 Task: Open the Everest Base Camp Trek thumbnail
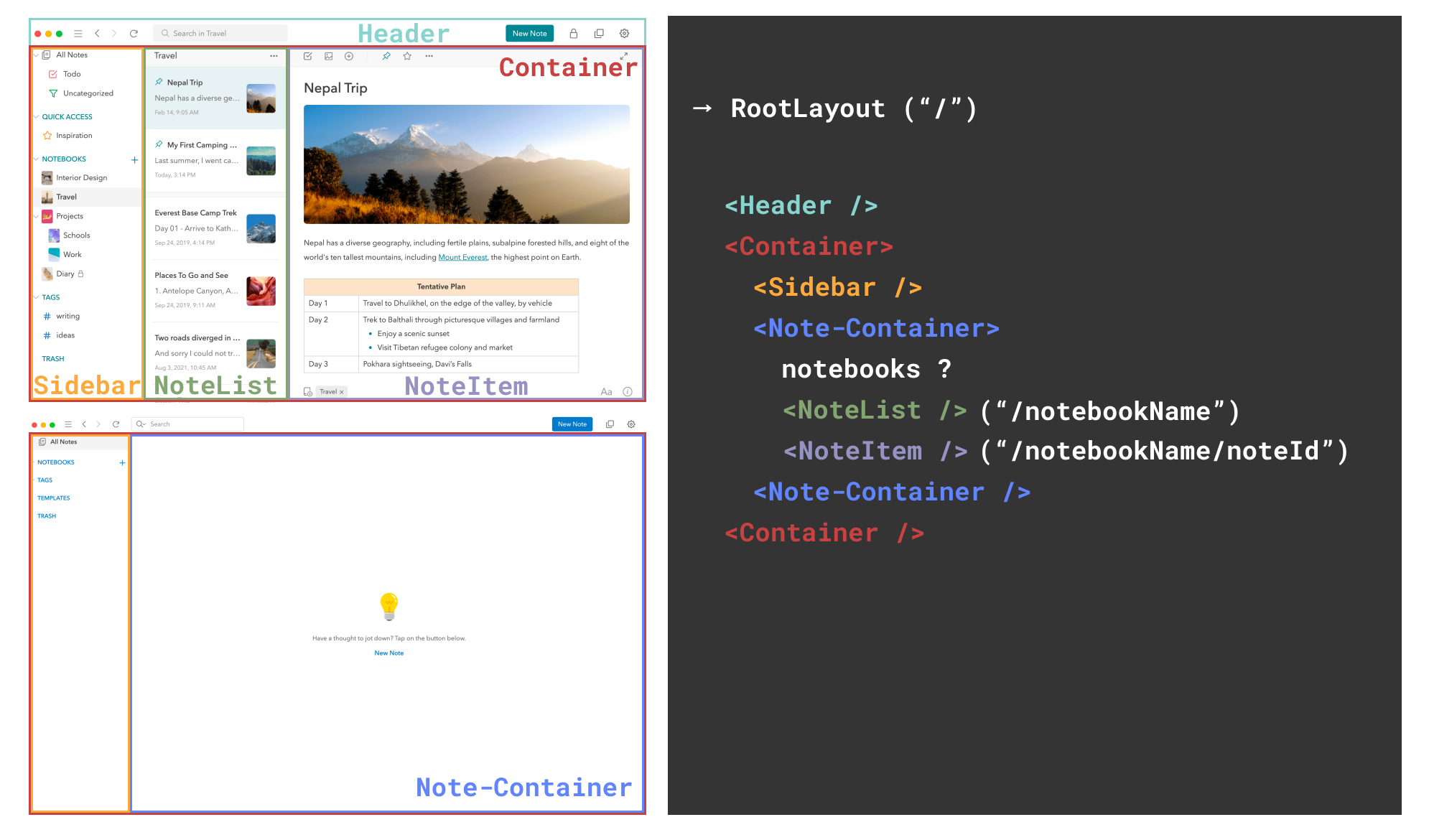(261, 229)
